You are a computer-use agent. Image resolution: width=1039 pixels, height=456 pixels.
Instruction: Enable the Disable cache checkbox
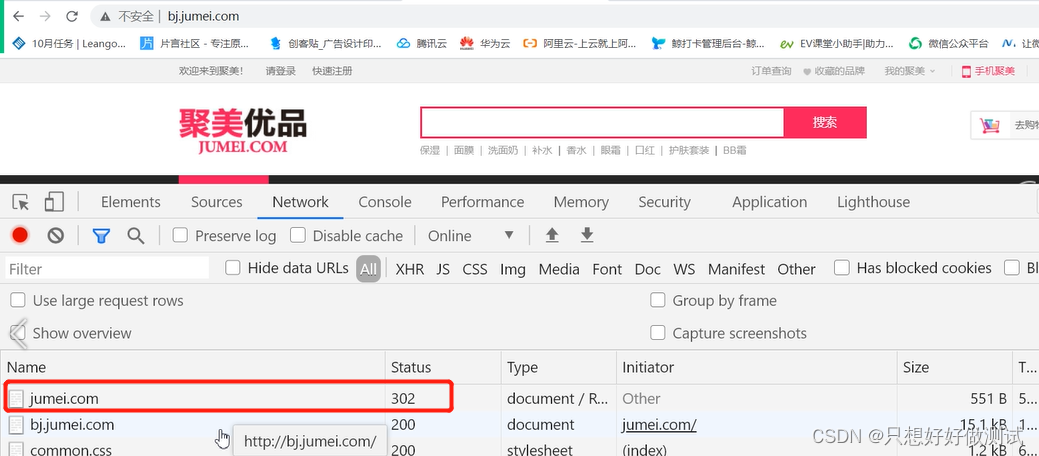[298, 235]
